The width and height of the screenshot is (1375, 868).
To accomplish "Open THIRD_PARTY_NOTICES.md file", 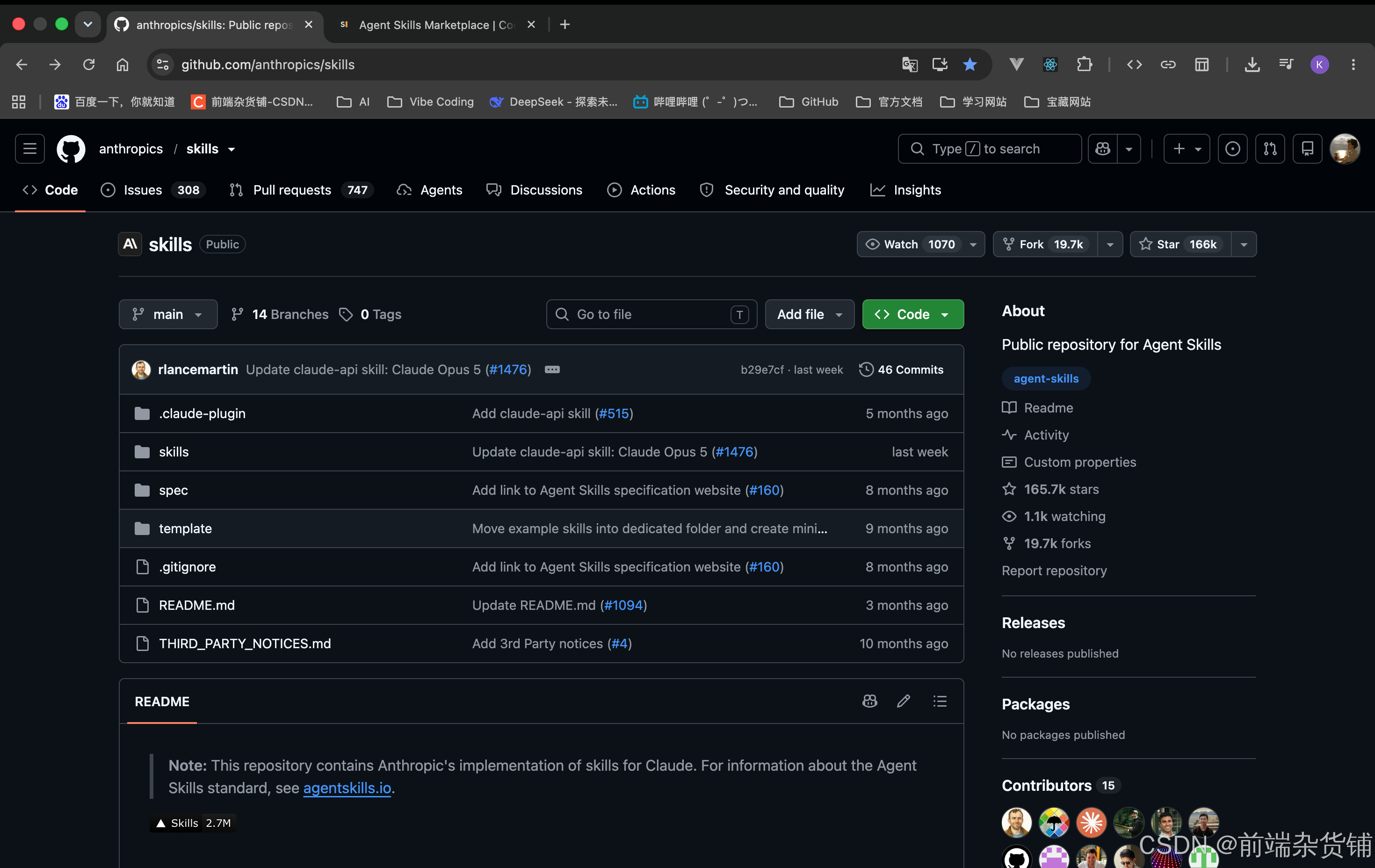I will pyautogui.click(x=245, y=644).
